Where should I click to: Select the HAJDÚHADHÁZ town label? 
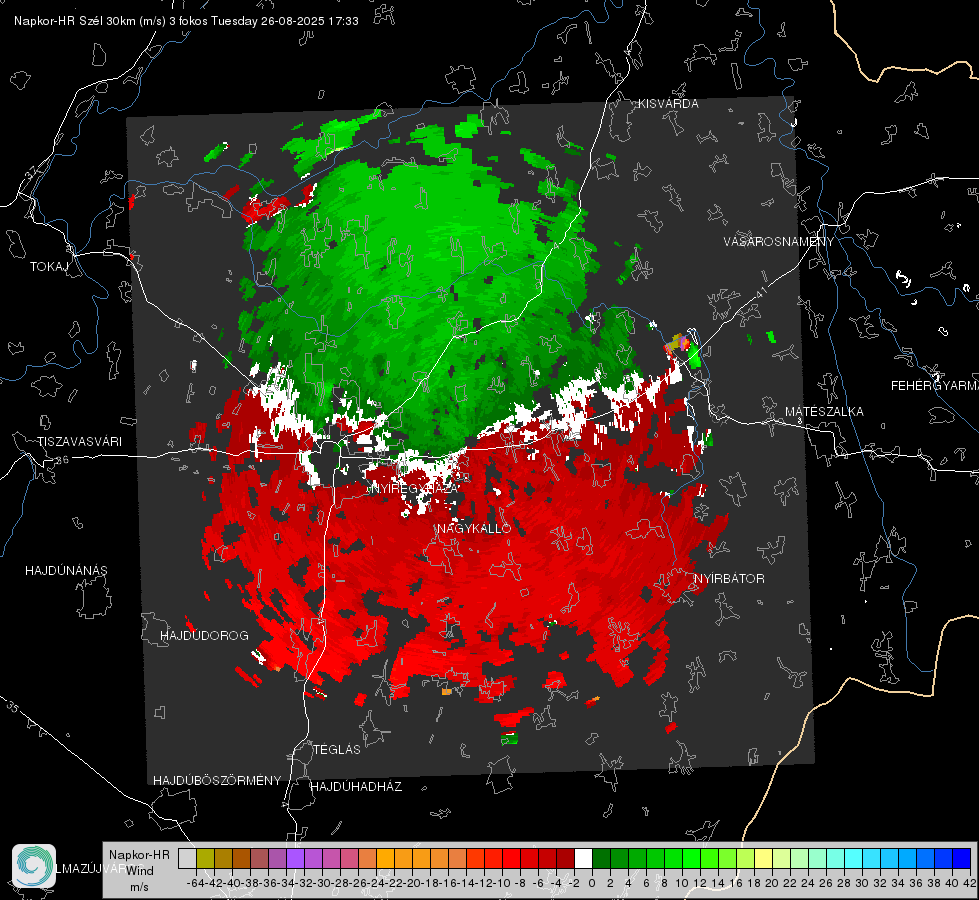coord(356,787)
